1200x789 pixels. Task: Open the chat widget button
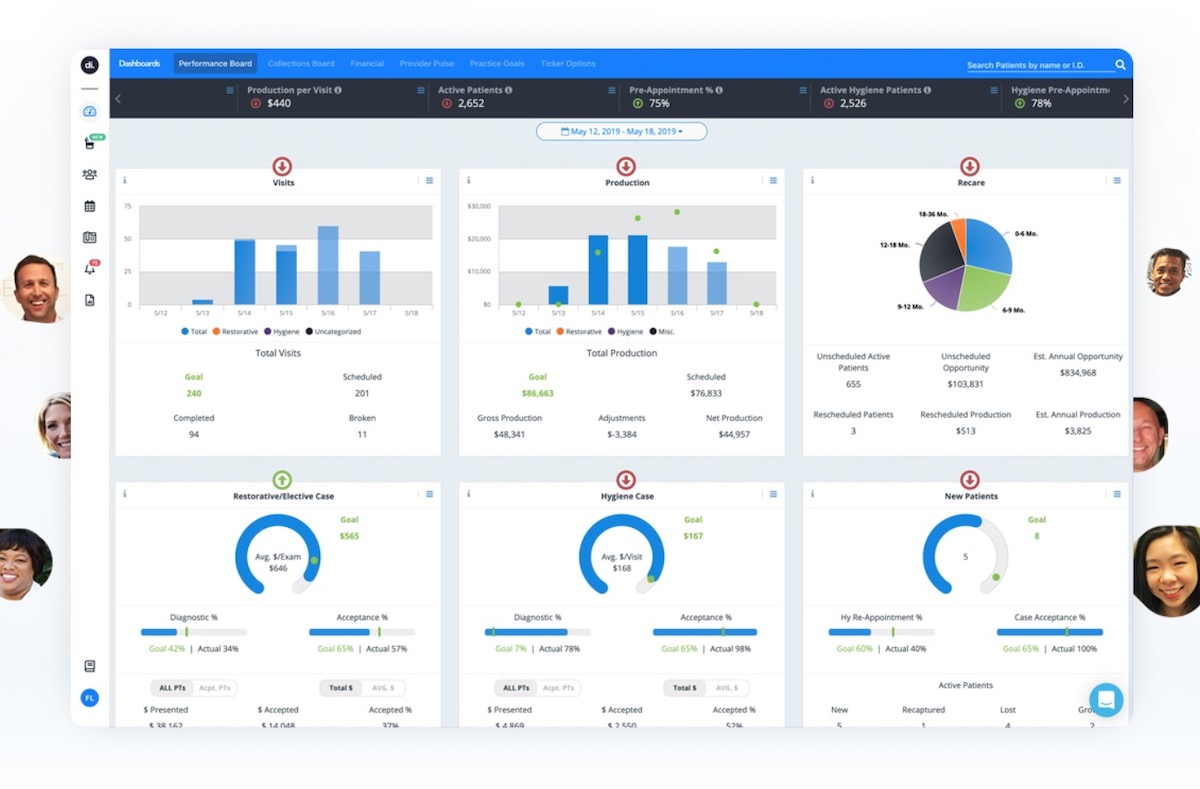coord(1106,700)
